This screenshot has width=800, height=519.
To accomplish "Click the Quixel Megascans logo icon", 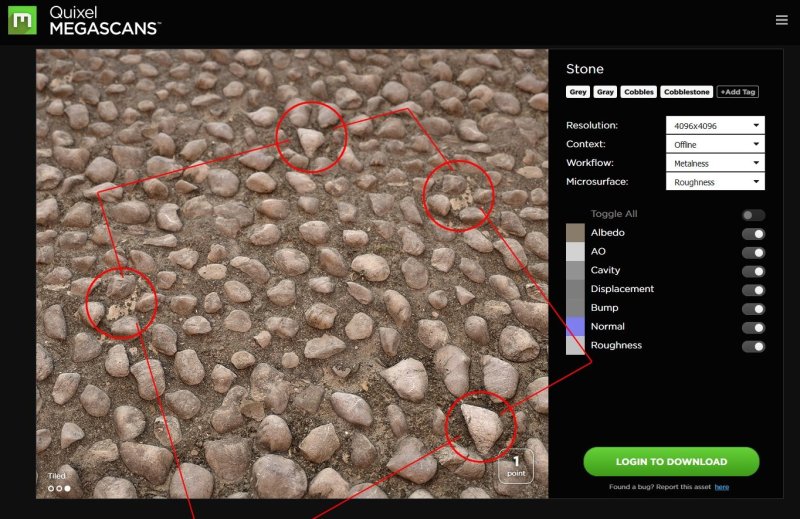I will click(22, 20).
